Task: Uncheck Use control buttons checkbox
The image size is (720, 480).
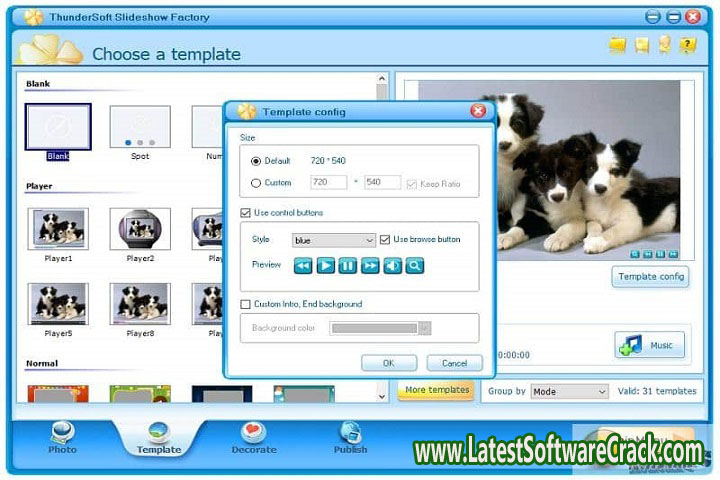Action: [246, 213]
